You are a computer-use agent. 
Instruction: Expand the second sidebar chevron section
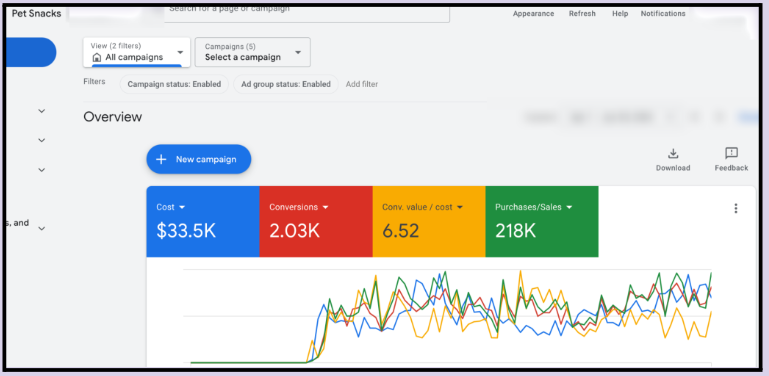pos(42,140)
